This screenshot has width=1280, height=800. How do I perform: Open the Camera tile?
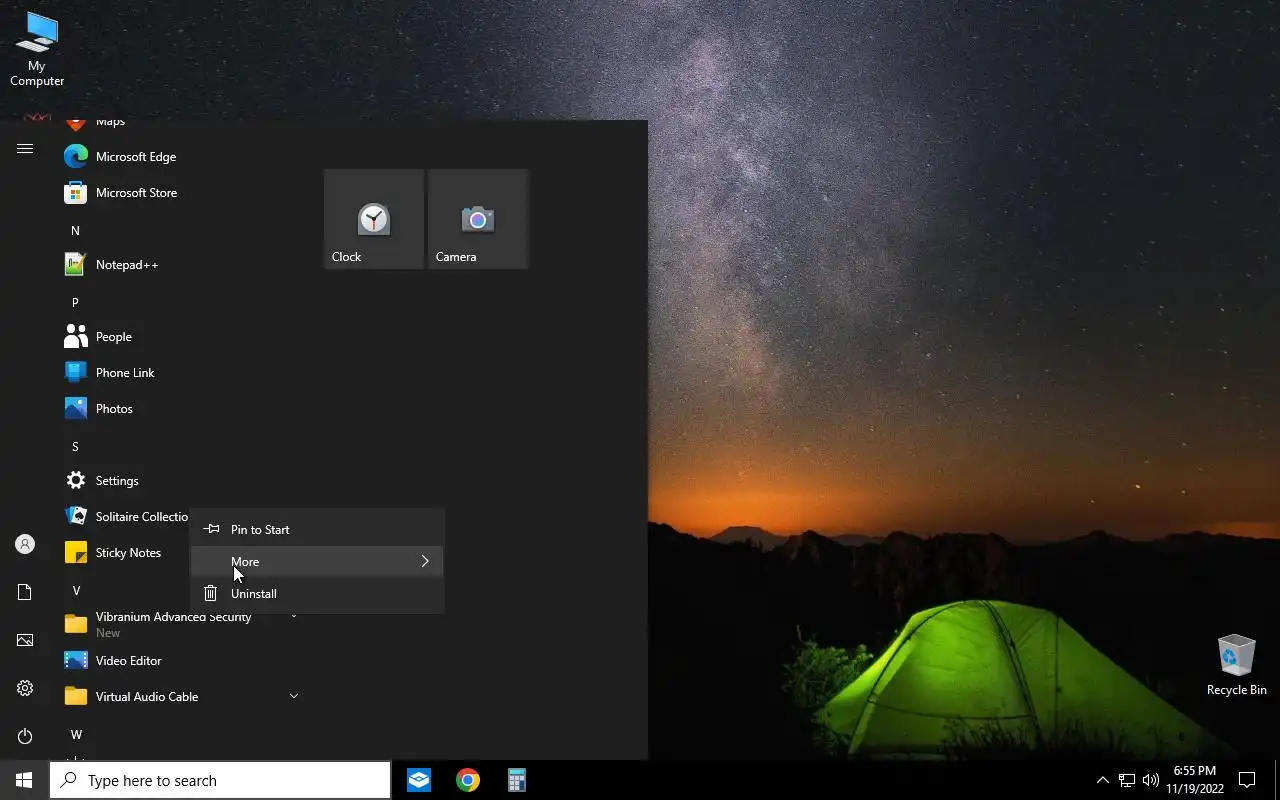point(478,219)
